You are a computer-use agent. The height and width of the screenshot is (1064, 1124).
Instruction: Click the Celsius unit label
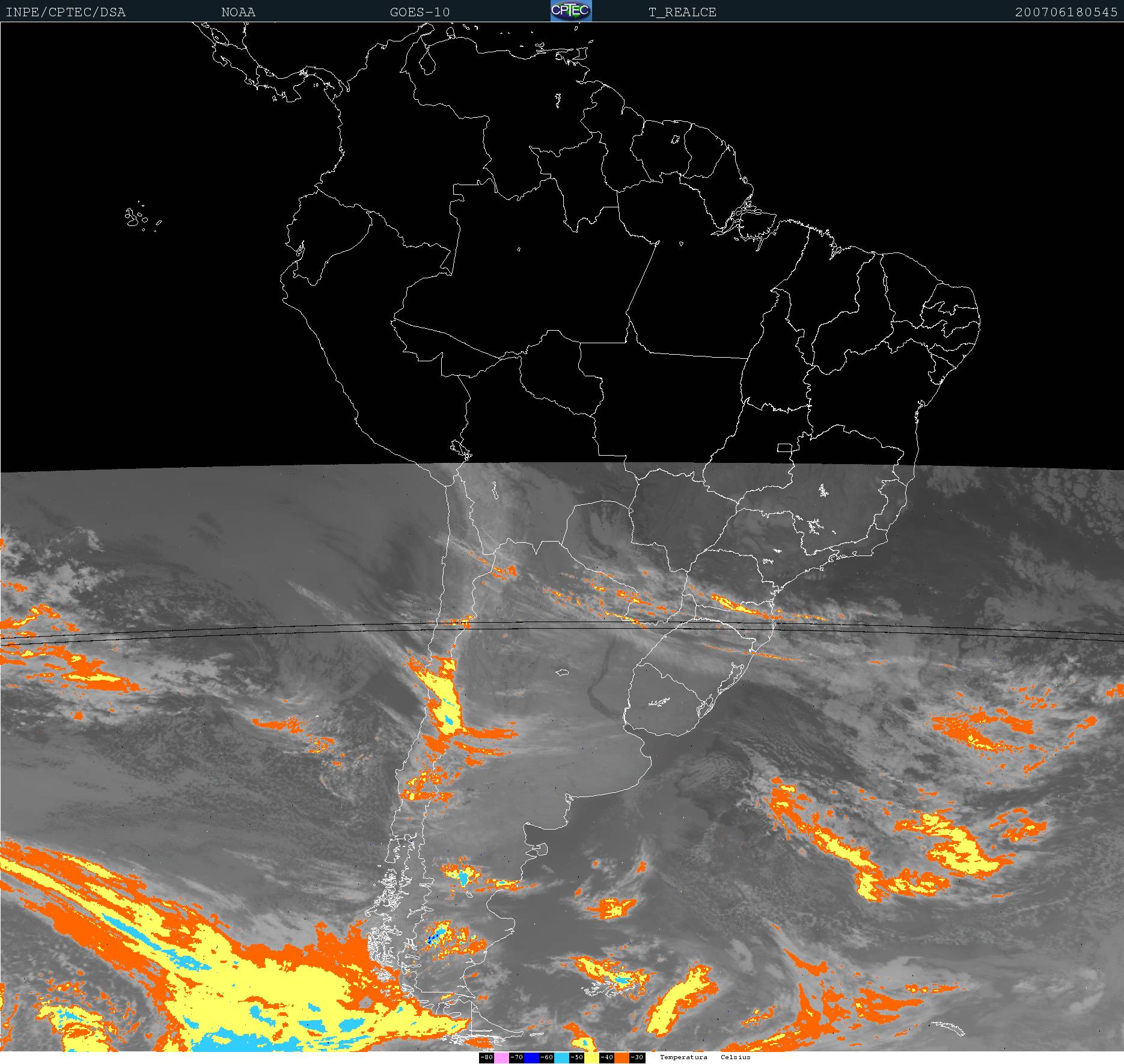pos(736,1057)
